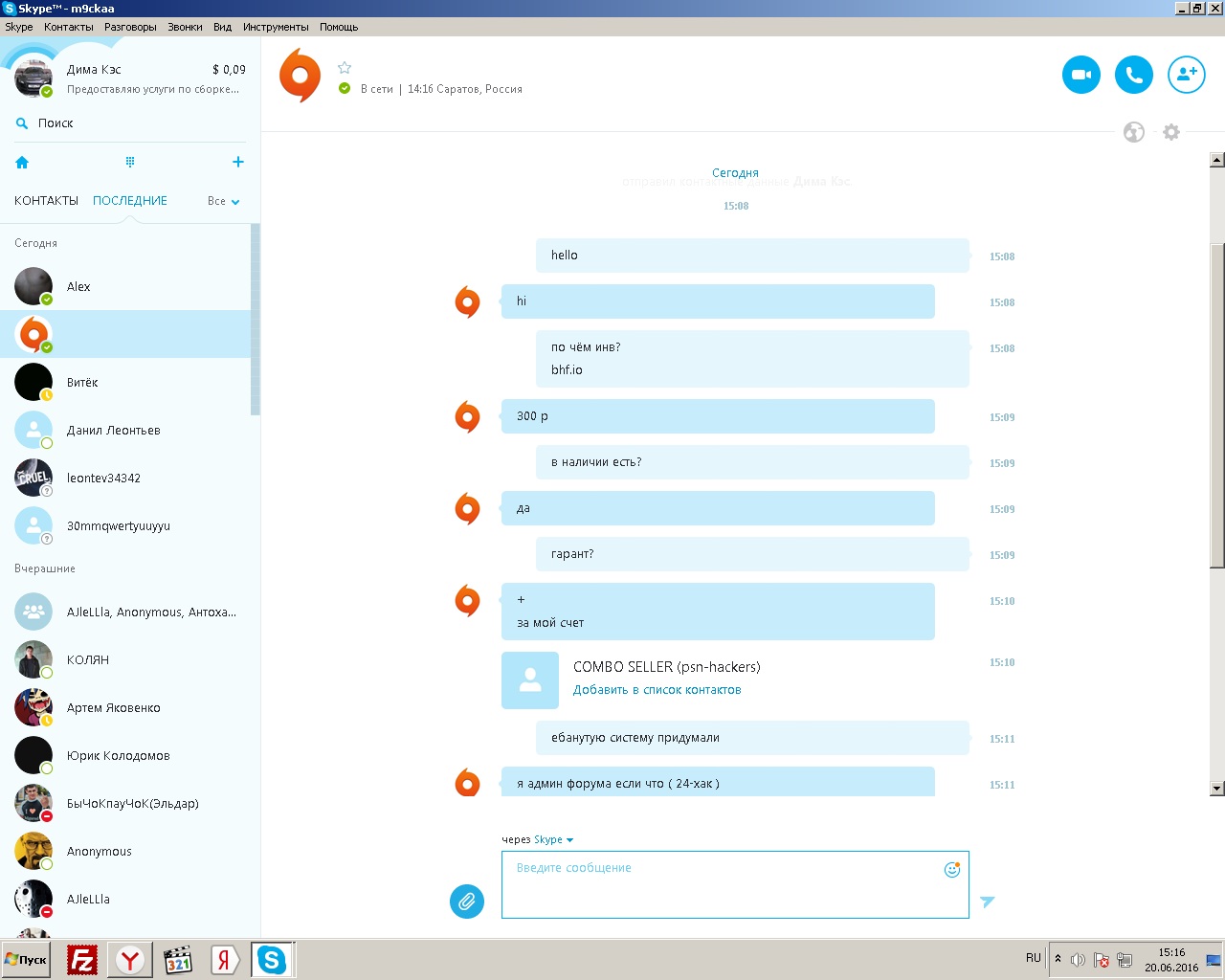Click the RU language indicator

coord(1033,958)
